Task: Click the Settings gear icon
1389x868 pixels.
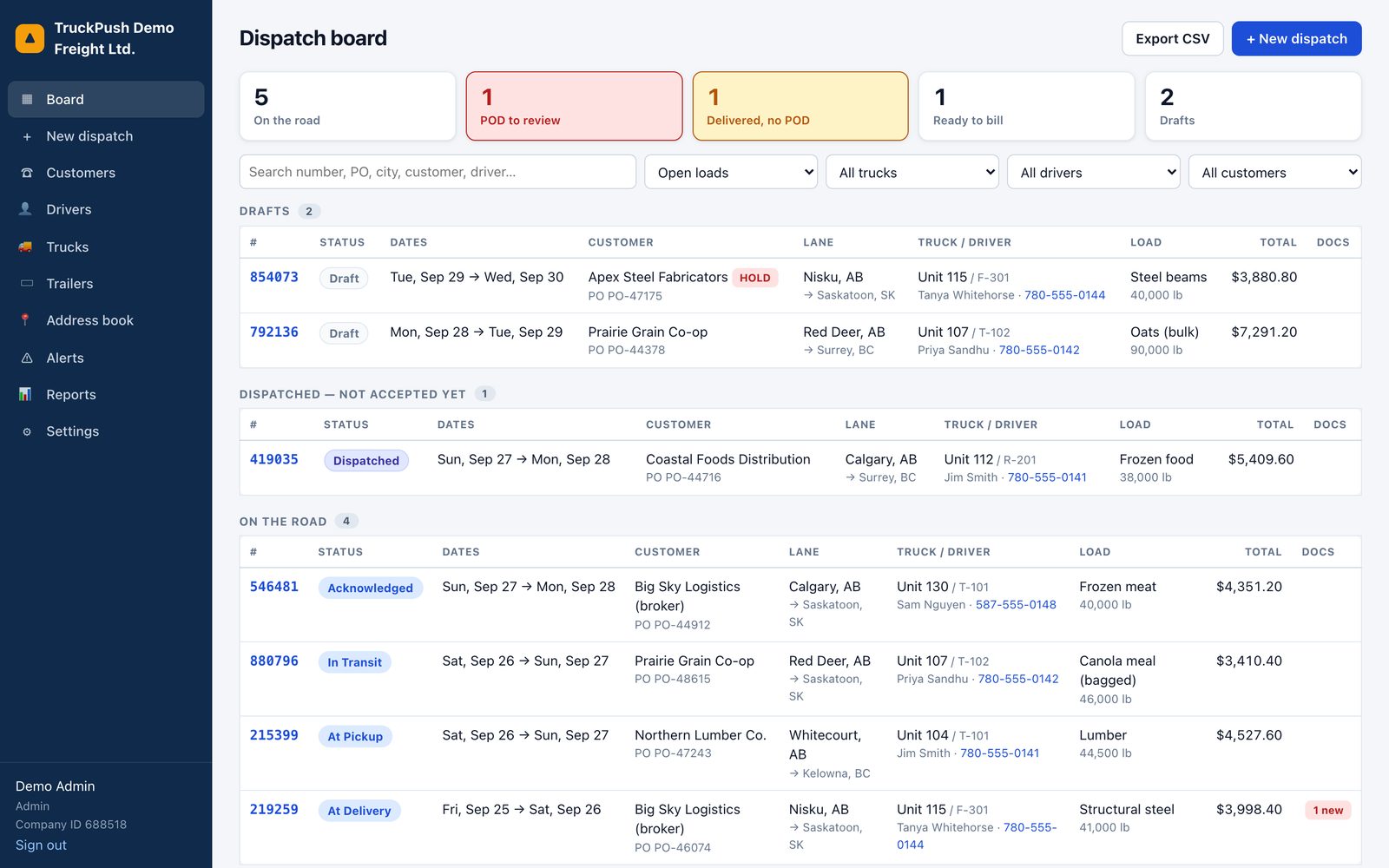Action: pyautogui.click(x=27, y=431)
